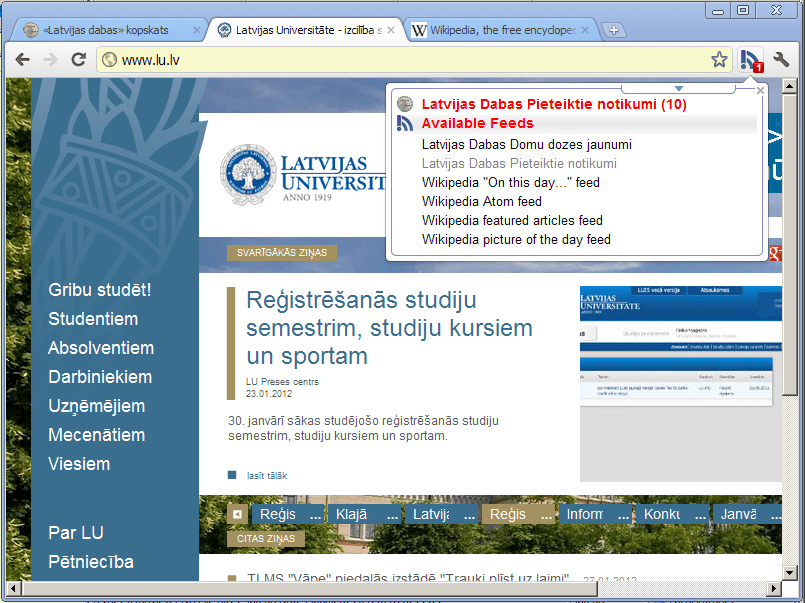This screenshot has height=603, width=805.
Task: Click the browser back arrow
Action: [x=22, y=60]
